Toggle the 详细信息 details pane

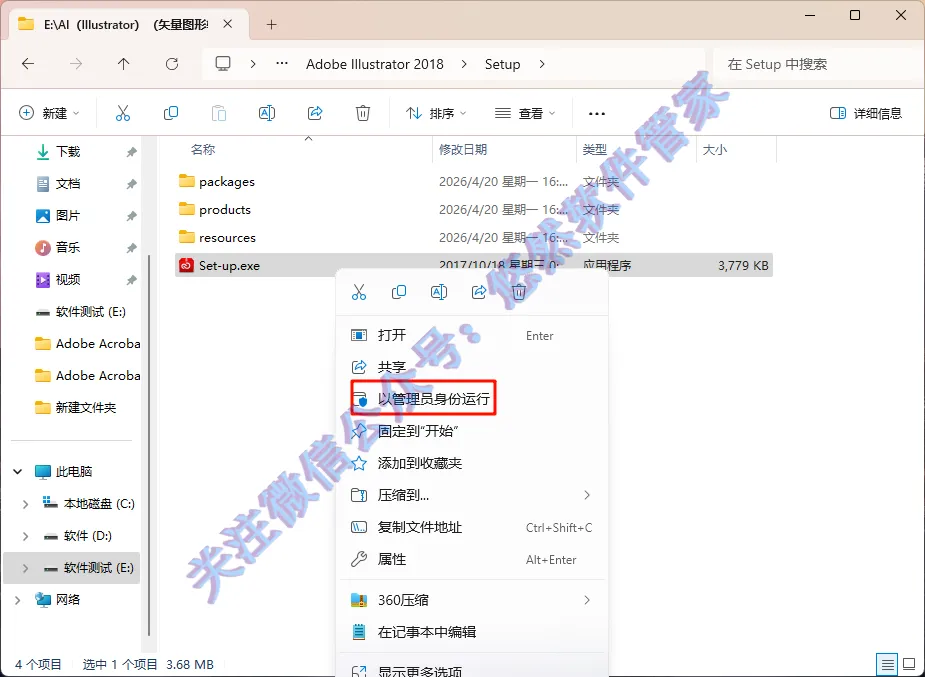[865, 113]
